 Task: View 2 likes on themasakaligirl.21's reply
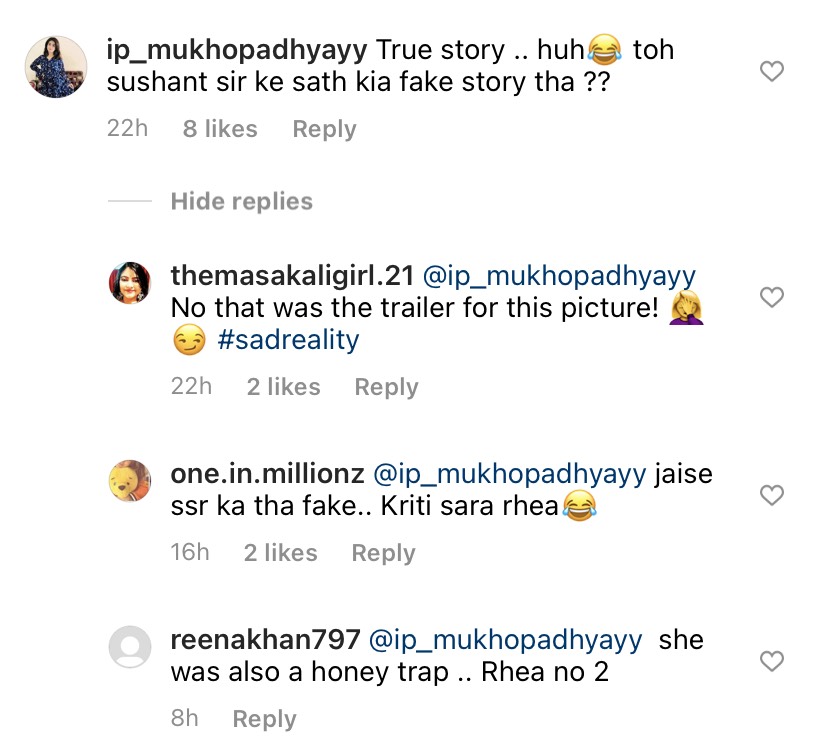[283, 388]
